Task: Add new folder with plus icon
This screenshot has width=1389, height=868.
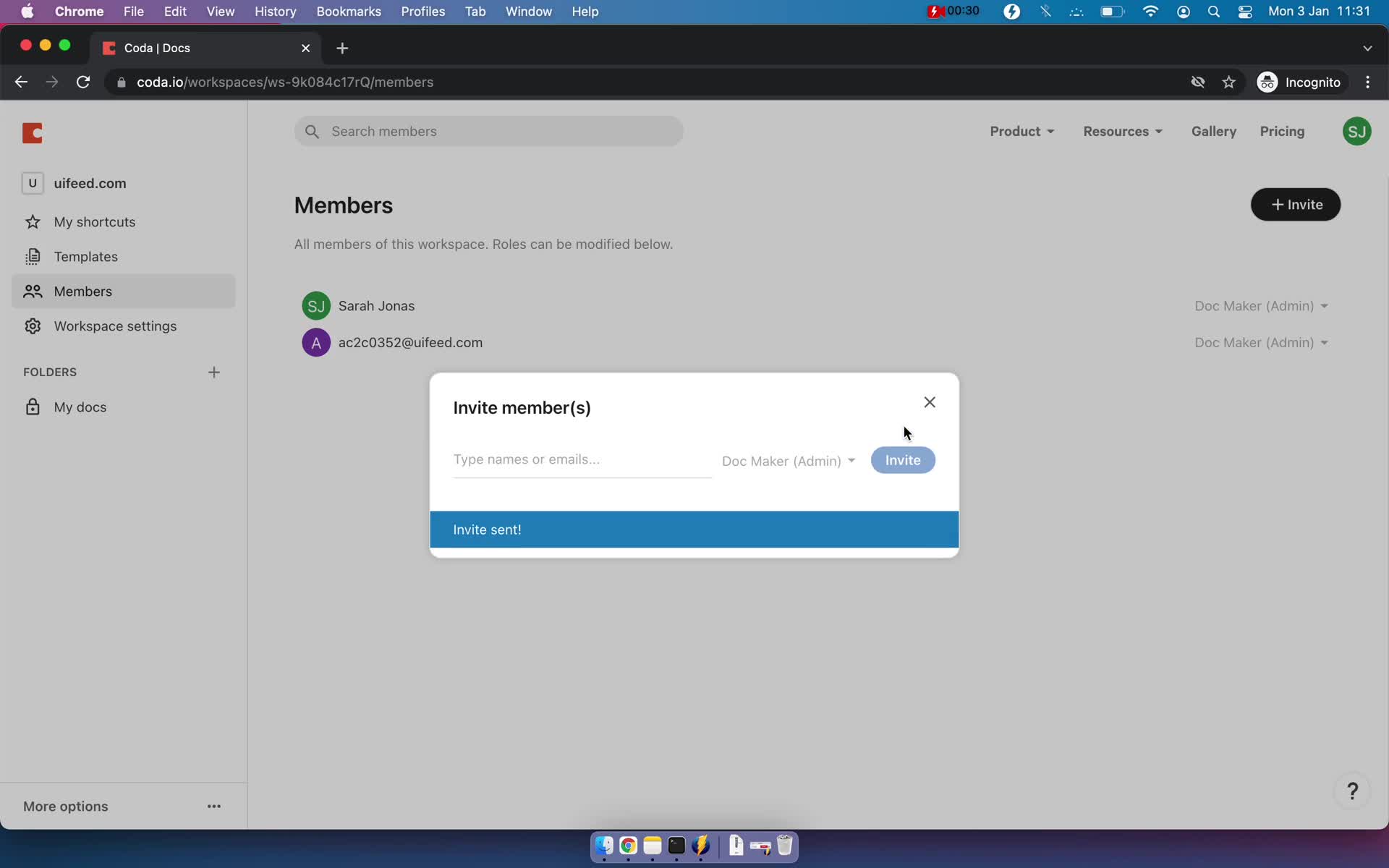Action: (213, 371)
